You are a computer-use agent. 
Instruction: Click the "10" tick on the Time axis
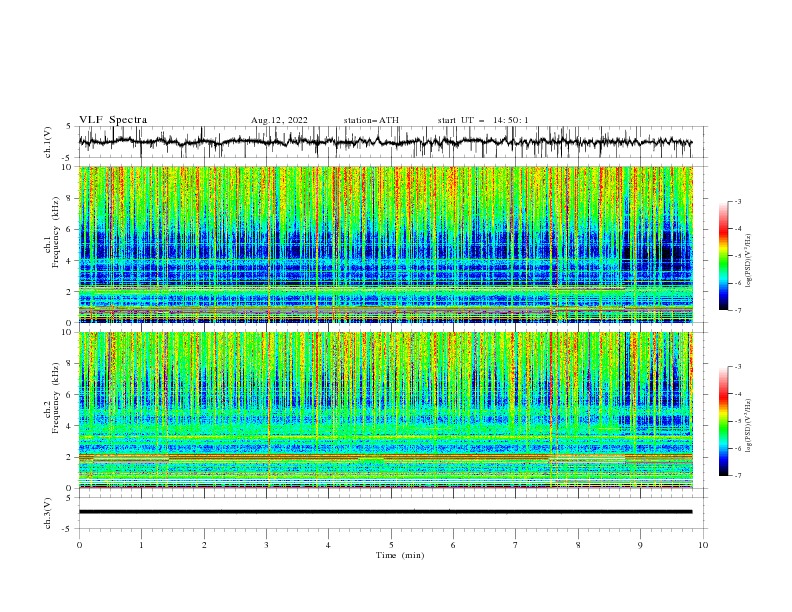[703, 545]
